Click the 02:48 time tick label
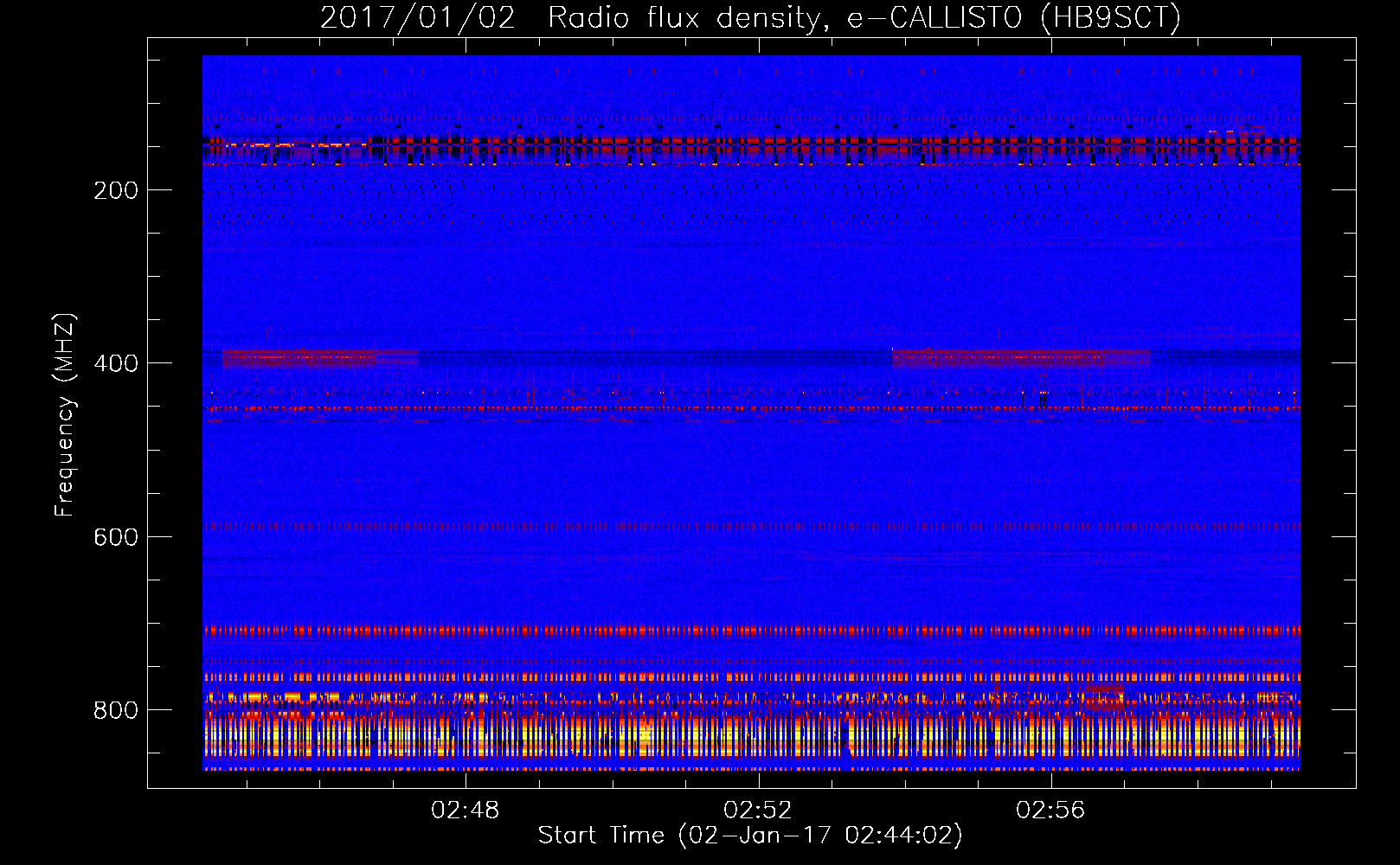This screenshot has width=1400, height=865. coord(466,810)
